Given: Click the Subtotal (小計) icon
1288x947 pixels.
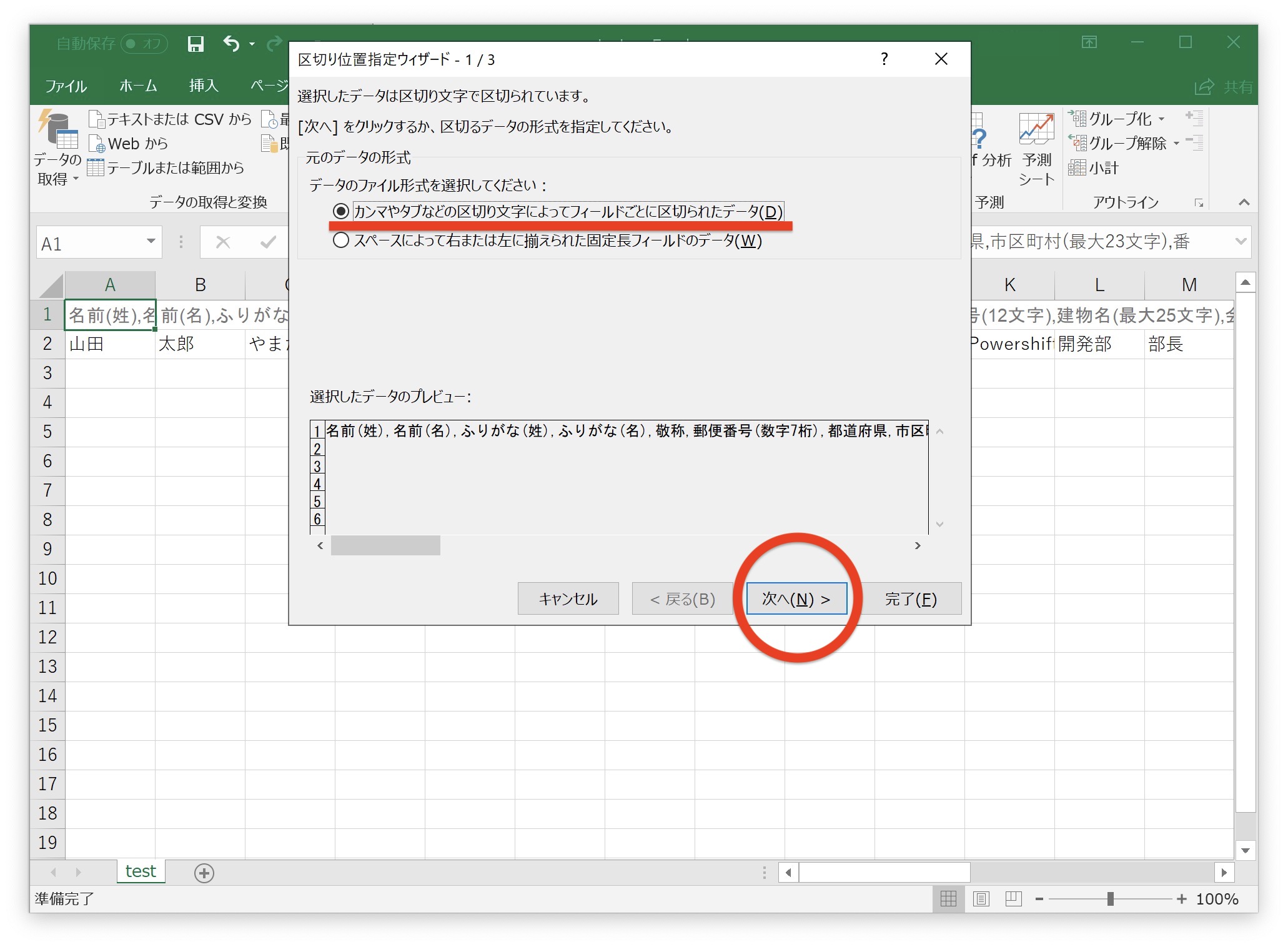Looking at the screenshot, I should coord(1076,168).
